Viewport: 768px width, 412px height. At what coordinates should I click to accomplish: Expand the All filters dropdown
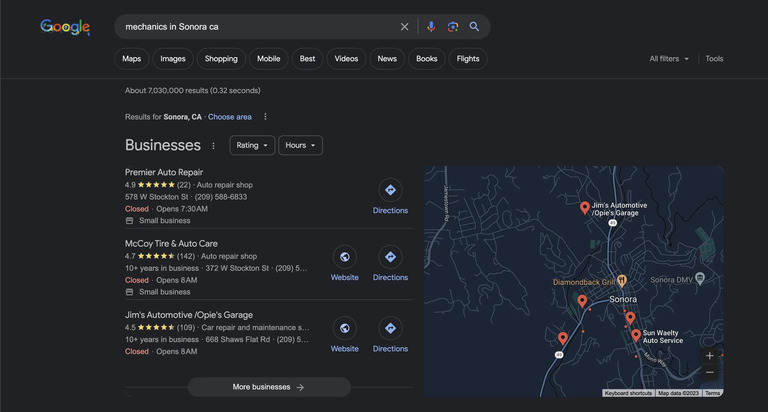pyautogui.click(x=669, y=59)
